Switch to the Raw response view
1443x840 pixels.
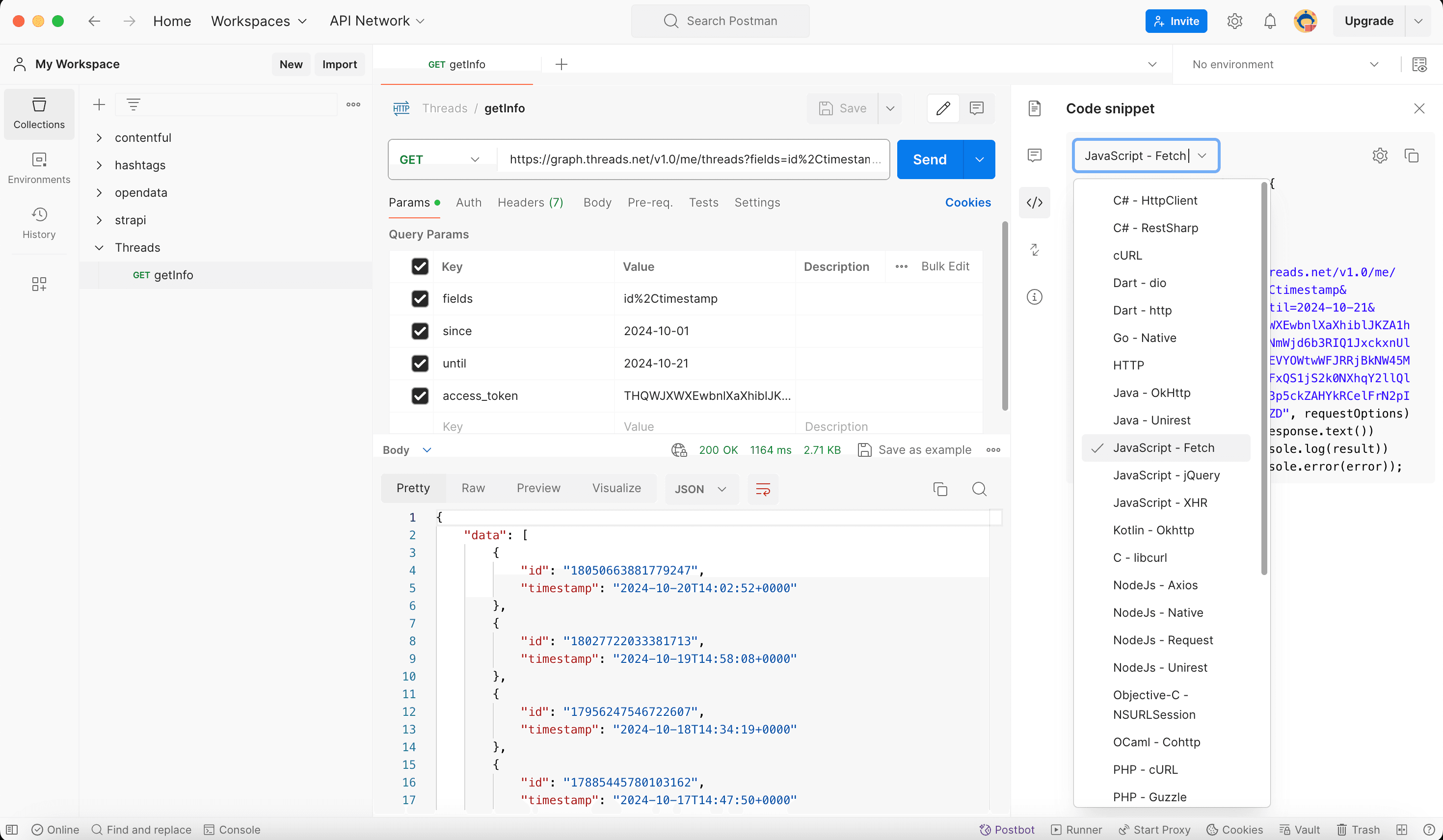pos(472,488)
